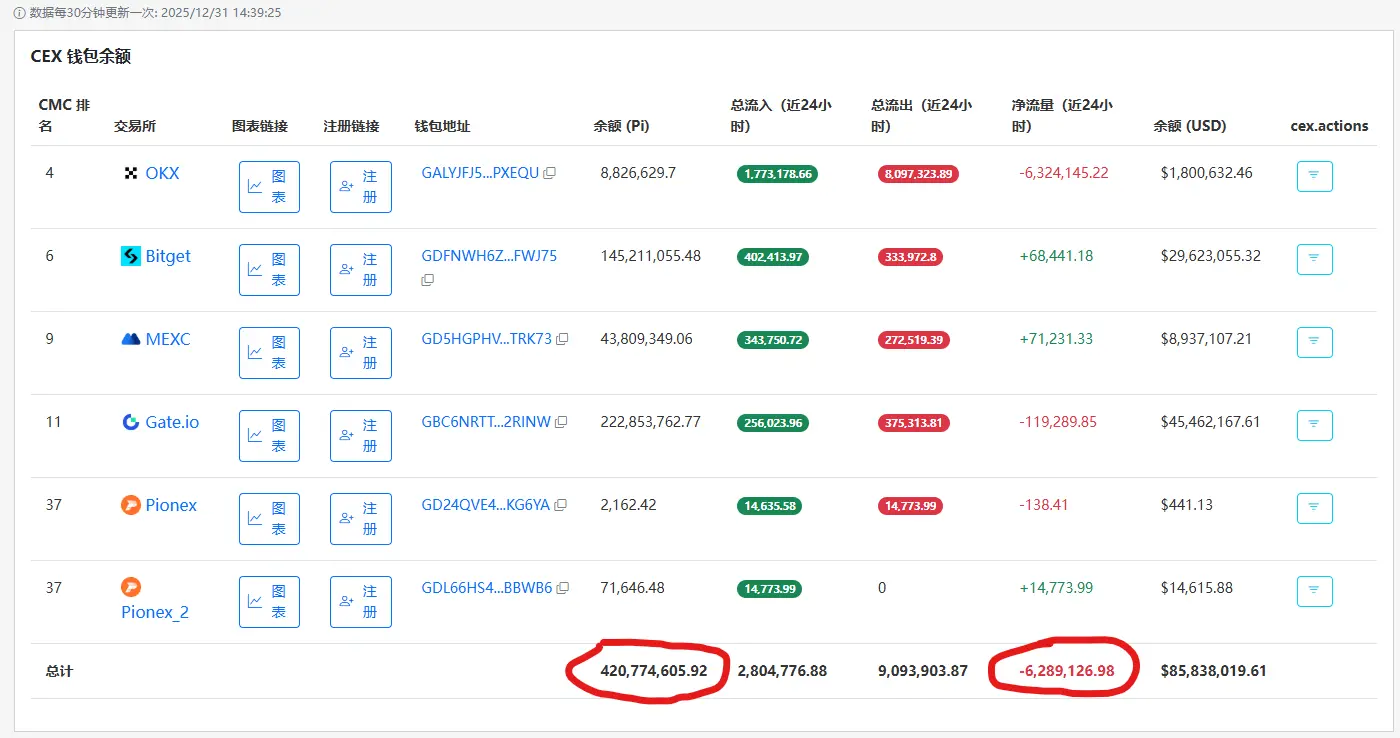Click the MEXC outflow badge 272,519.39

coord(914,340)
